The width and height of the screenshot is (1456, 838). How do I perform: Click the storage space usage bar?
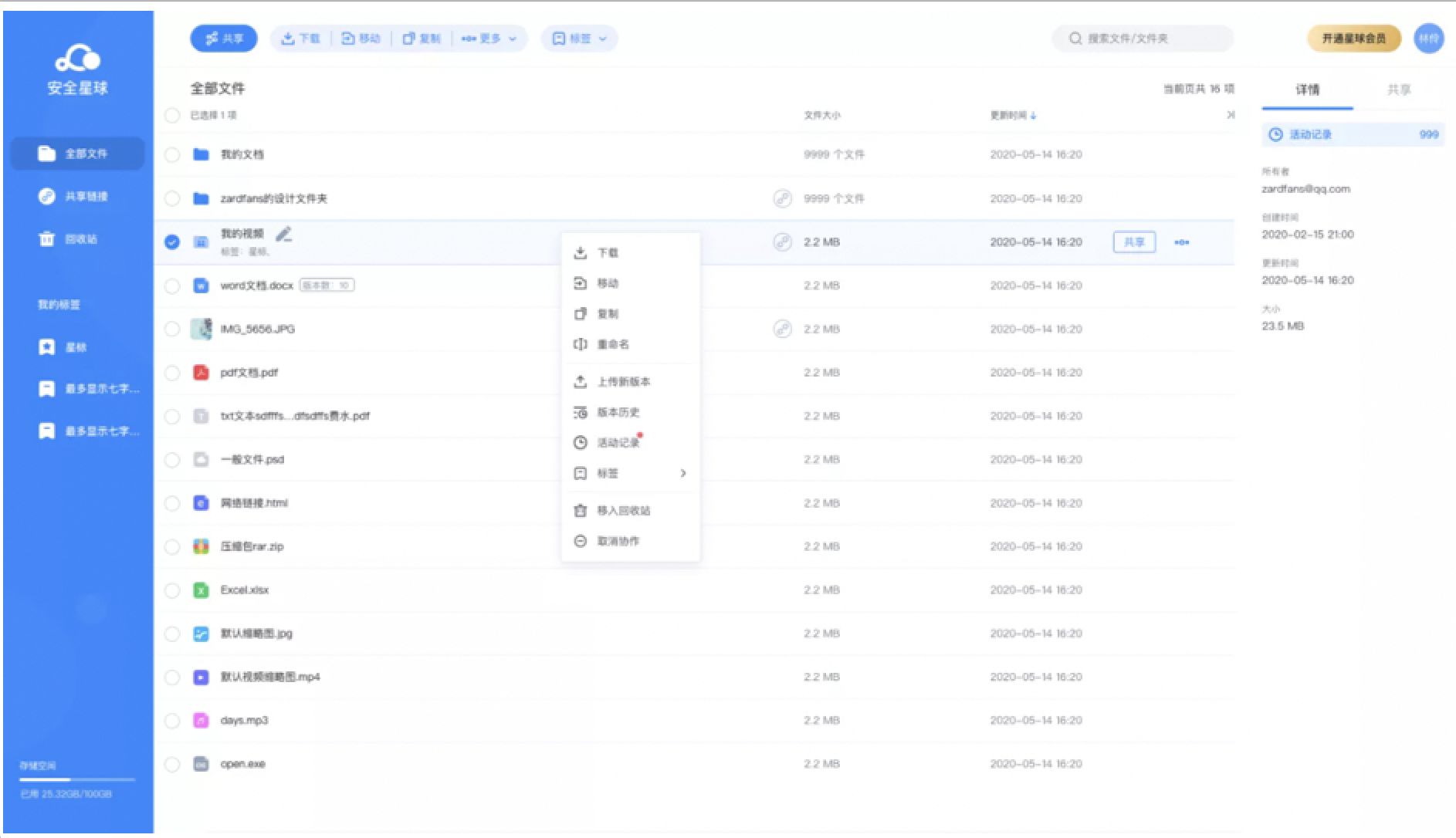77,780
